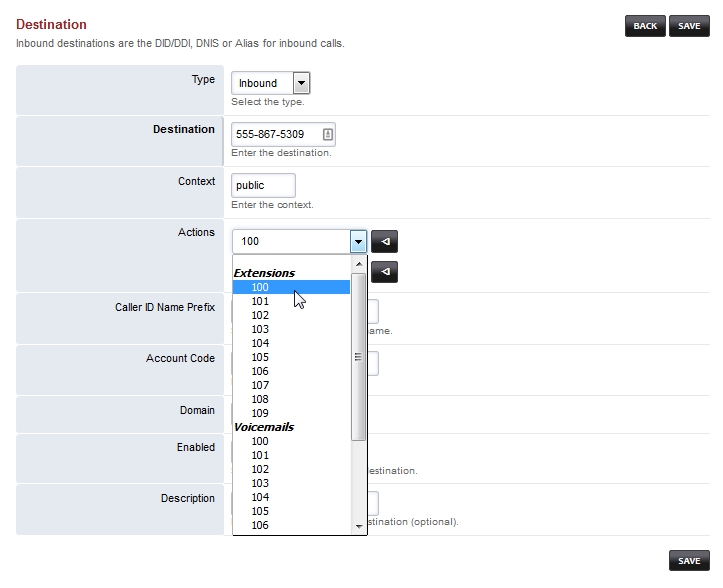The height and width of the screenshot is (588, 723).
Task: Click the second arrow icon below the Actions row
Action: tap(384, 271)
